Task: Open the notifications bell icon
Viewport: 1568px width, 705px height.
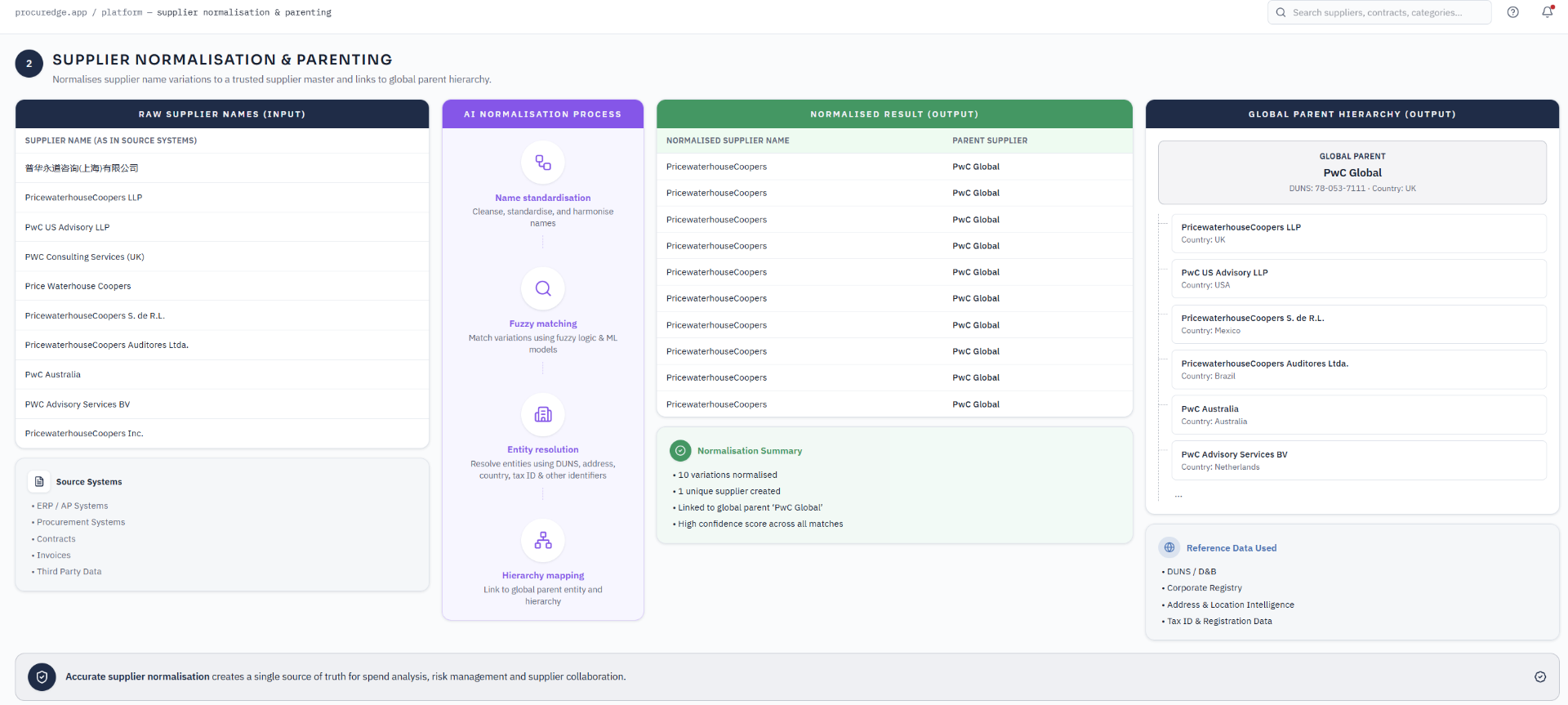Action: [x=1547, y=12]
